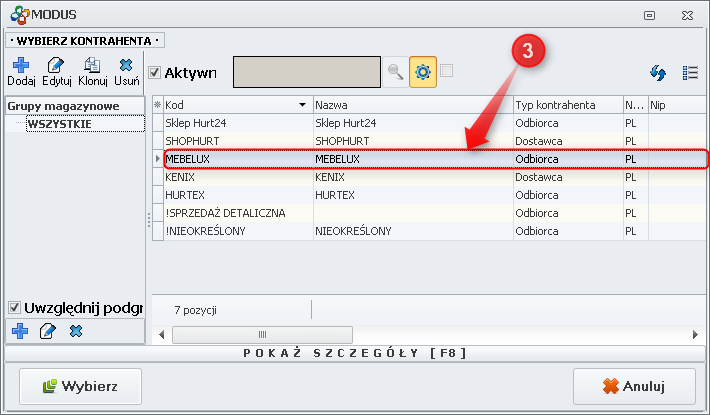Toggle the Aktywn checkbox
This screenshot has height=415, width=710.
tap(155, 72)
